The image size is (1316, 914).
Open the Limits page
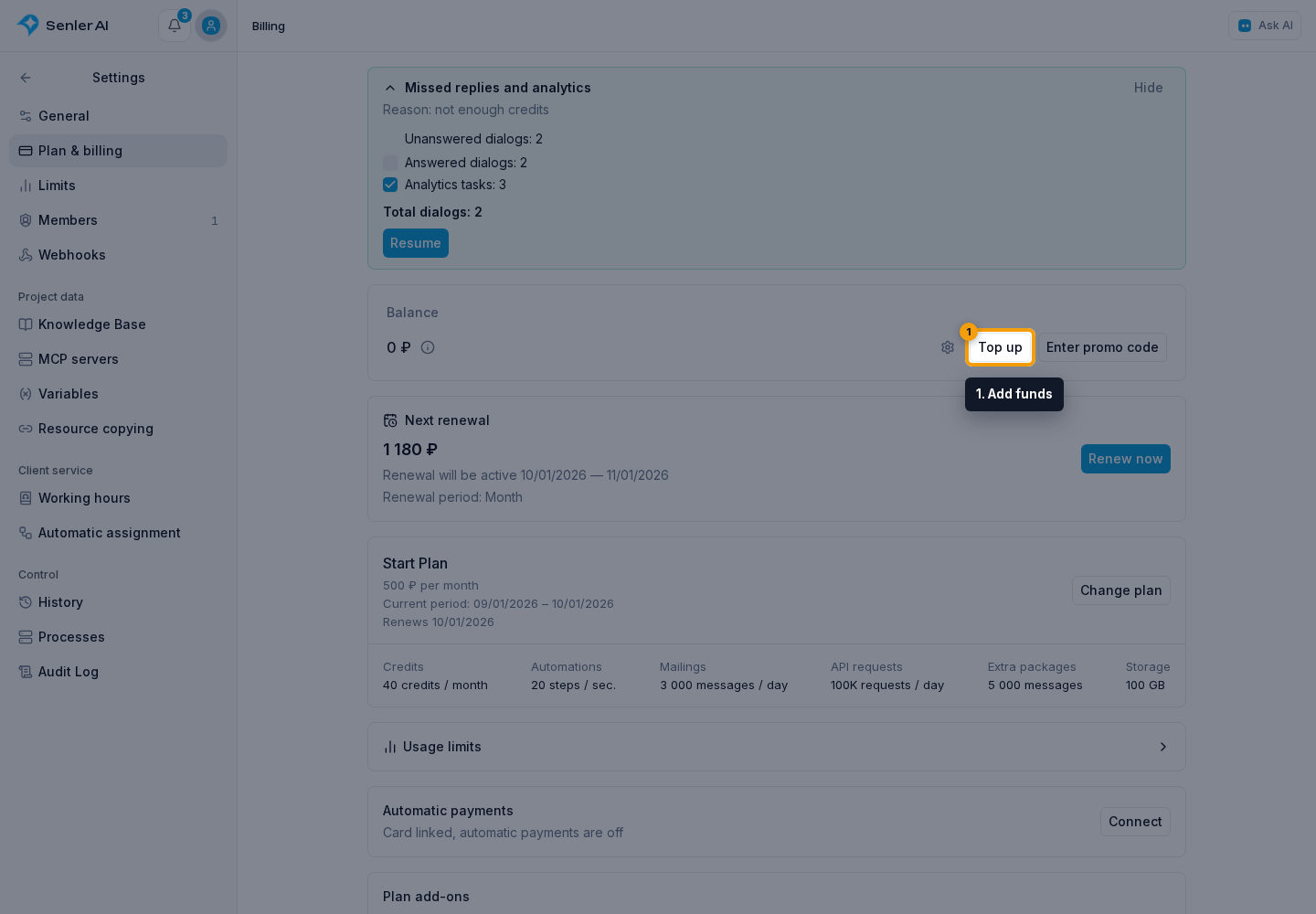(x=118, y=186)
